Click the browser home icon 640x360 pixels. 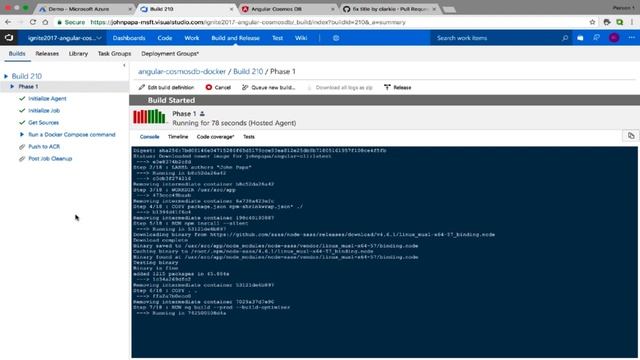(45, 22)
